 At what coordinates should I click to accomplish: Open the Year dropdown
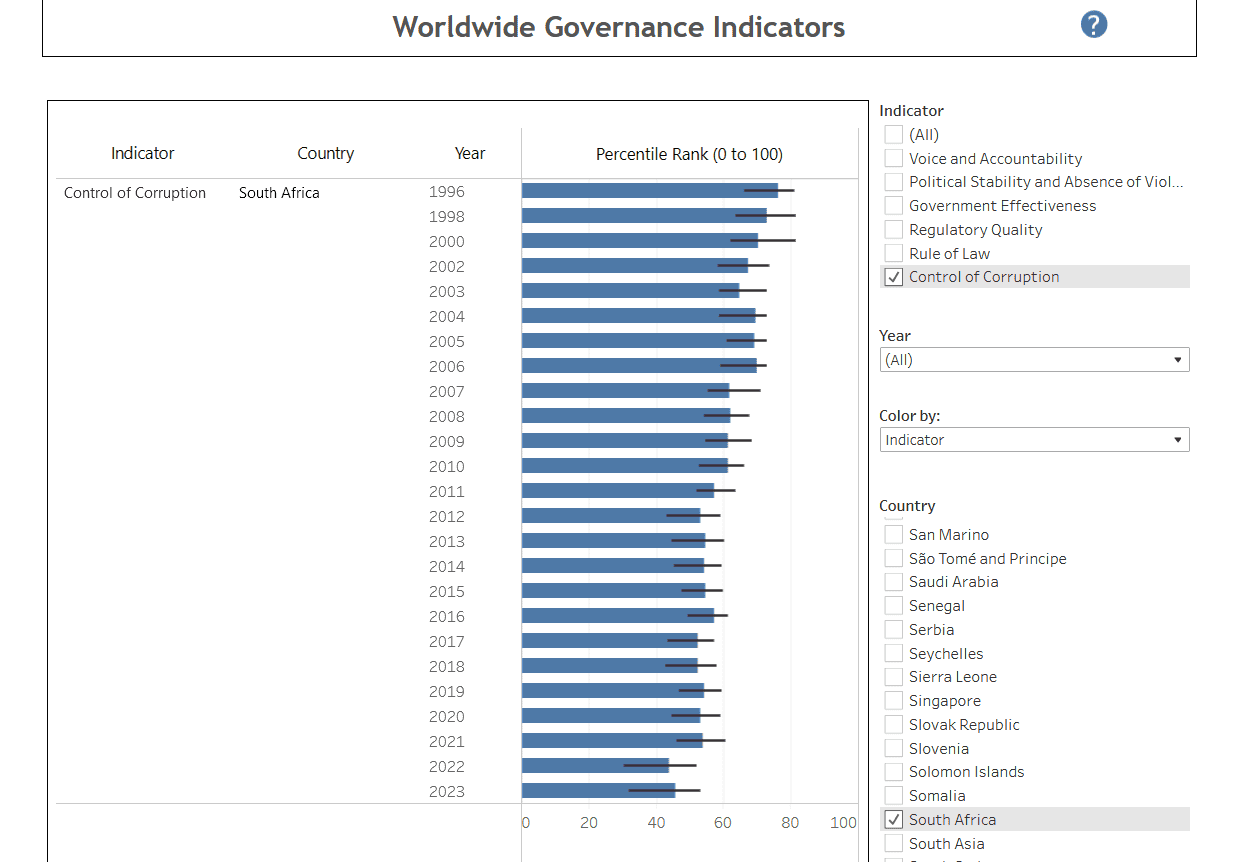1034,360
